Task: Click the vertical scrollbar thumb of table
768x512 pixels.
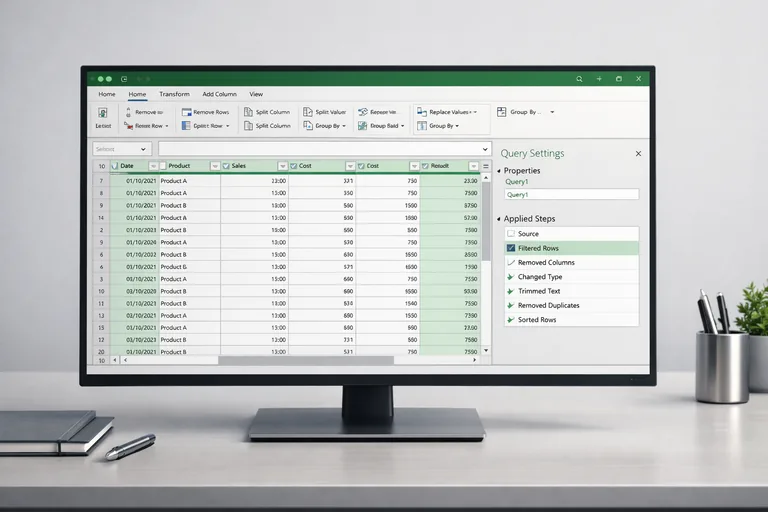Action: [x=486, y=221]
